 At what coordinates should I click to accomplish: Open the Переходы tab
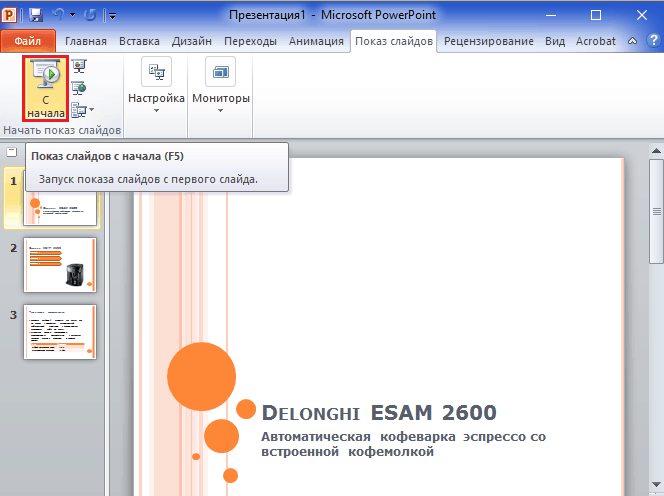coord(250,41)
